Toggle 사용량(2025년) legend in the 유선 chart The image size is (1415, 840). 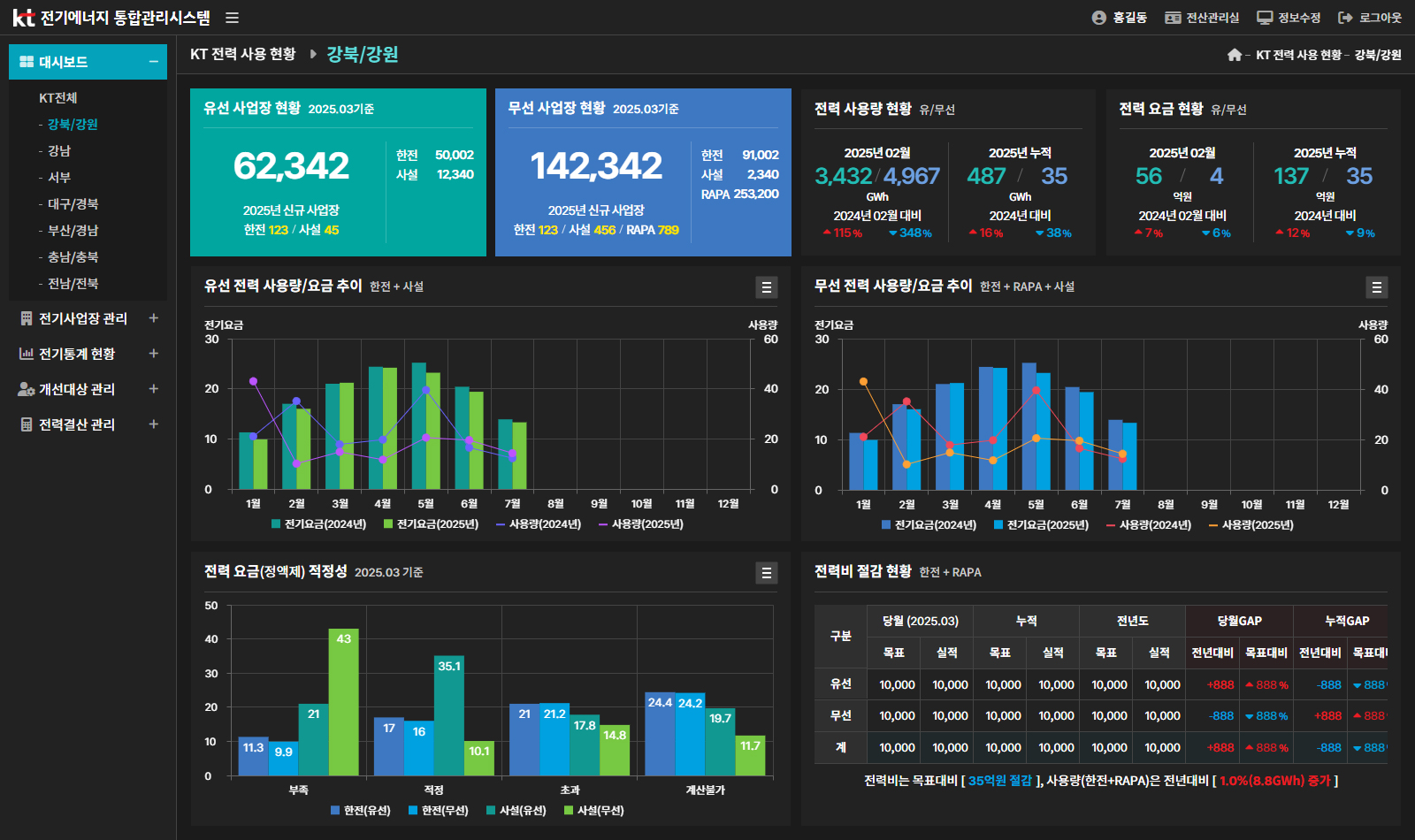point(641,524)
